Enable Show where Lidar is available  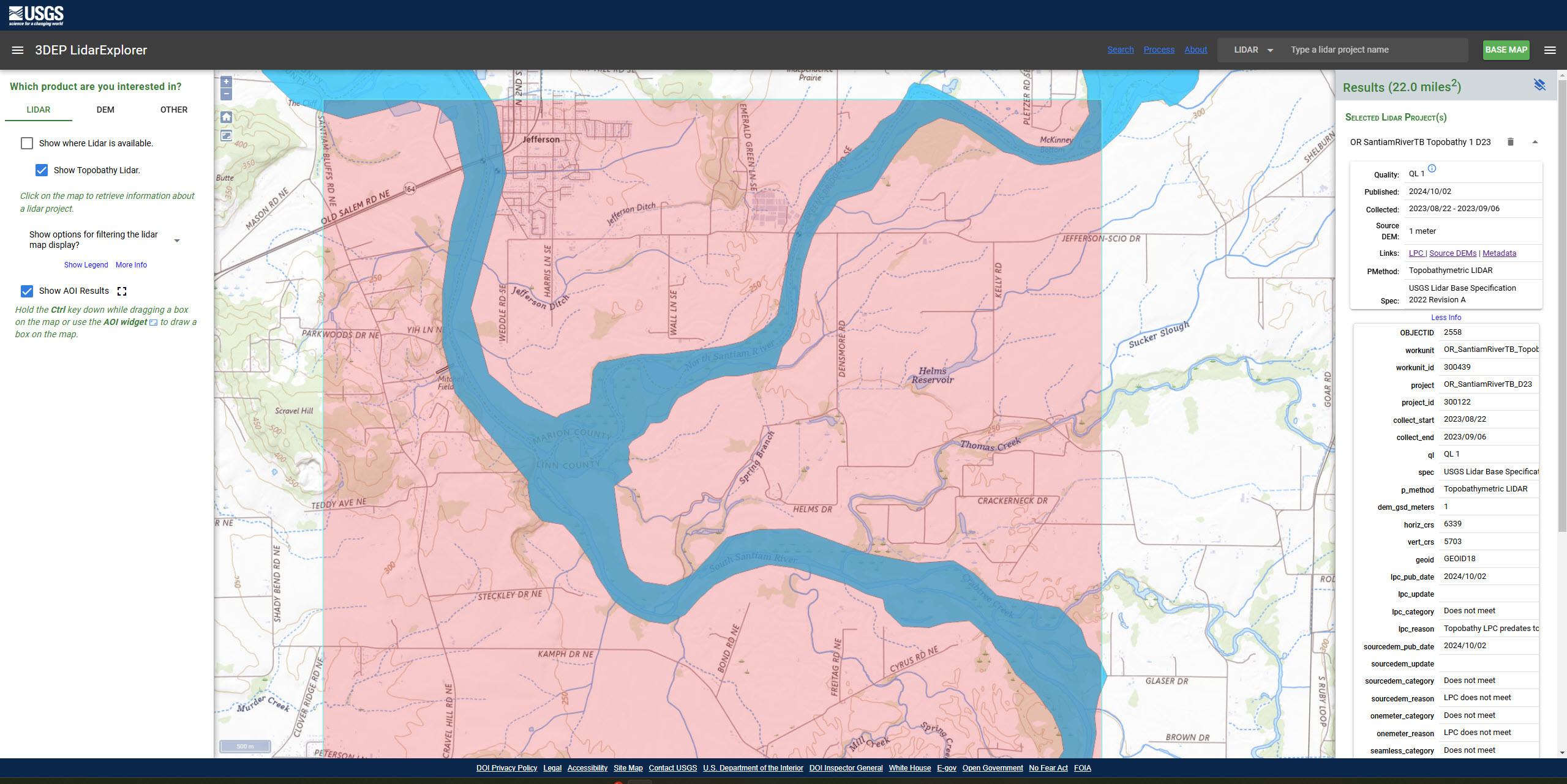pyautogui.click(x=27, y=143)
